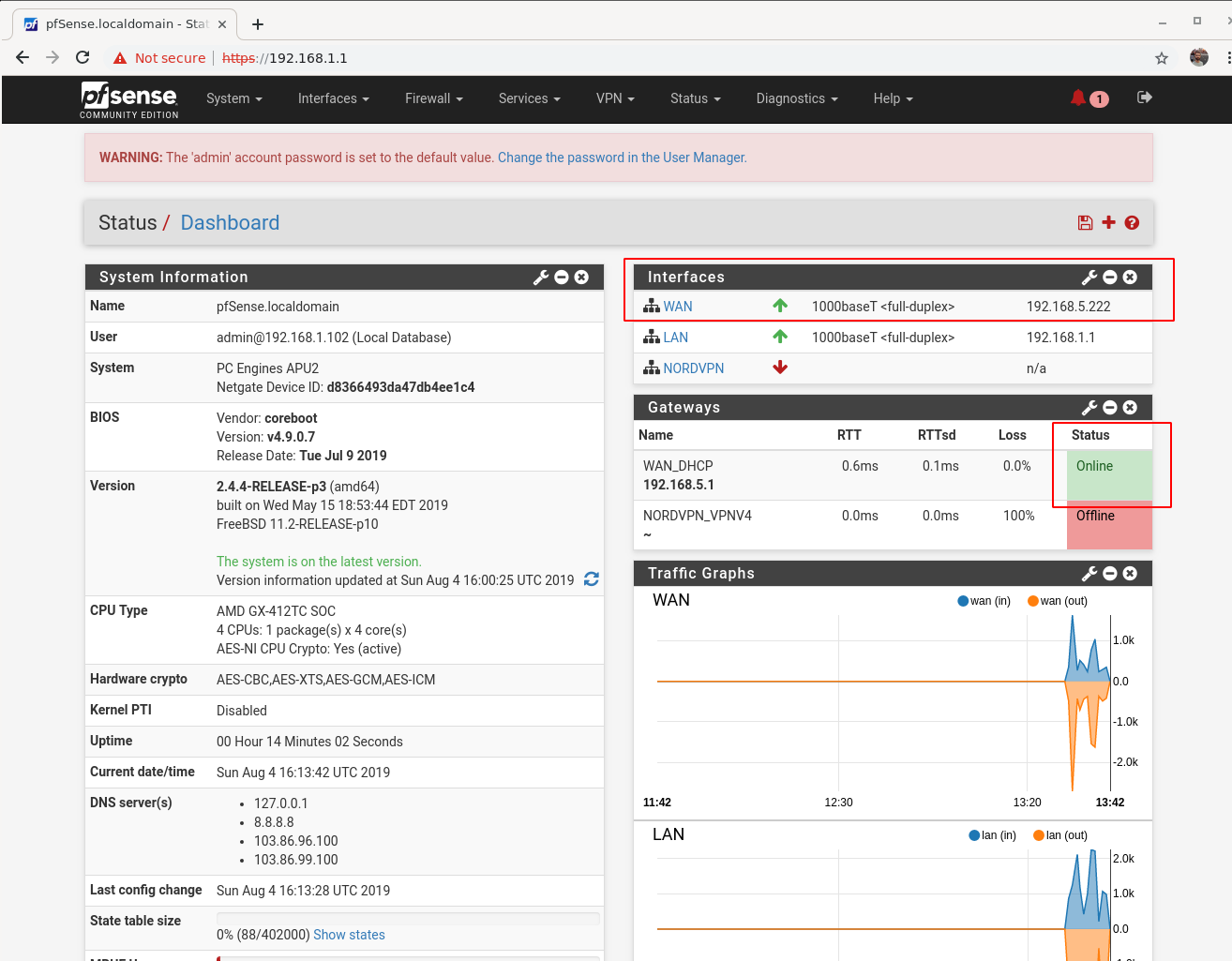Screen dimensions: 1232x961
Task: Open Traffic Graphs settings wrench icon
Action: (1089, 573)
